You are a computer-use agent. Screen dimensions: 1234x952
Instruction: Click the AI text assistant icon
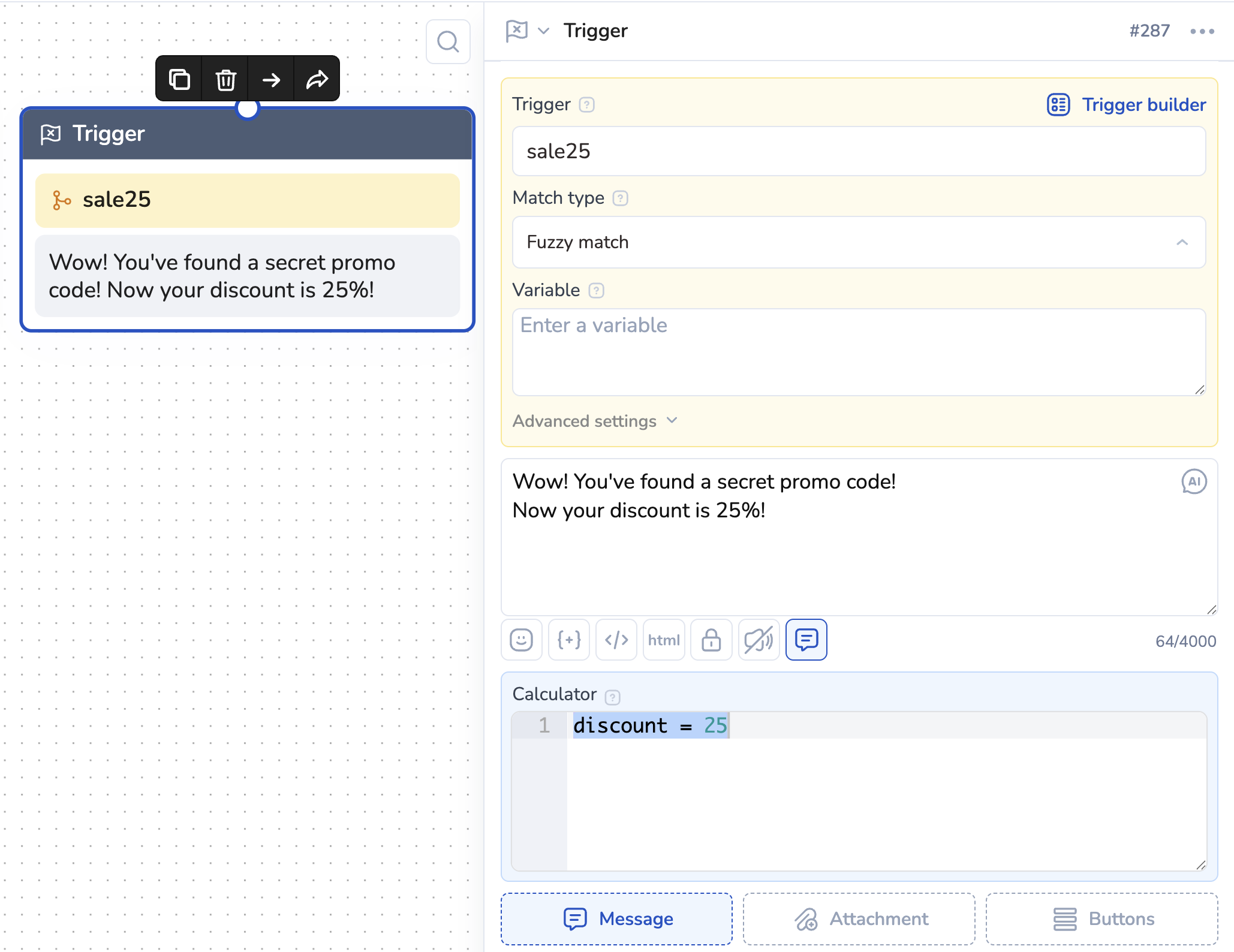(1193, 481)
